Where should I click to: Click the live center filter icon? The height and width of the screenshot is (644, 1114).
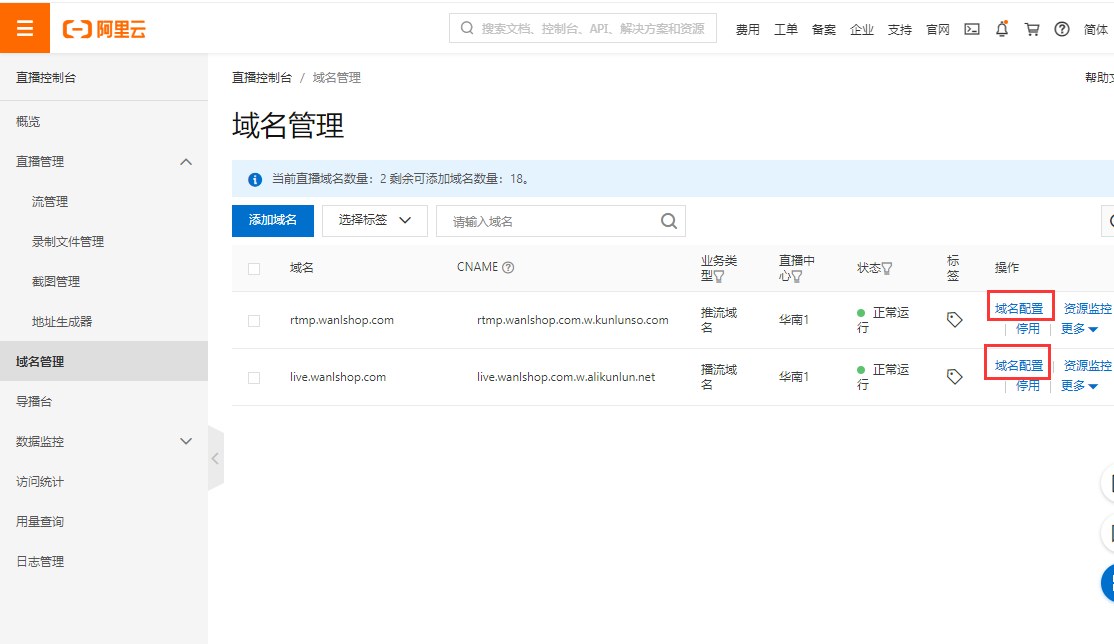(x=796, y=277)
